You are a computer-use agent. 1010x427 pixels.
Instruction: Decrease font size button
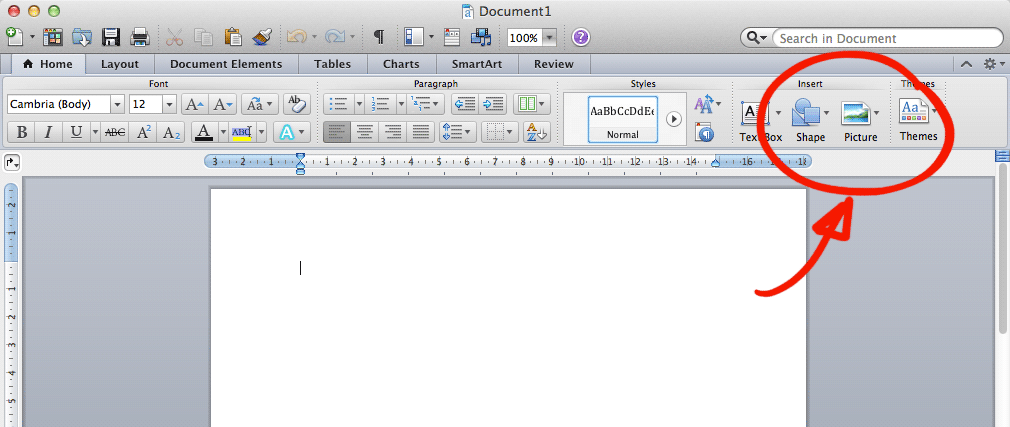[x=224, y=104]
